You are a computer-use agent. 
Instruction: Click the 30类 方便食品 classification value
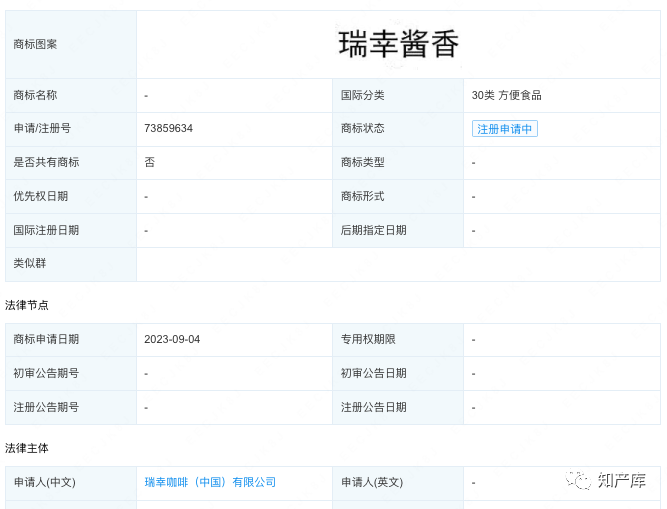(x=507, y=95)
